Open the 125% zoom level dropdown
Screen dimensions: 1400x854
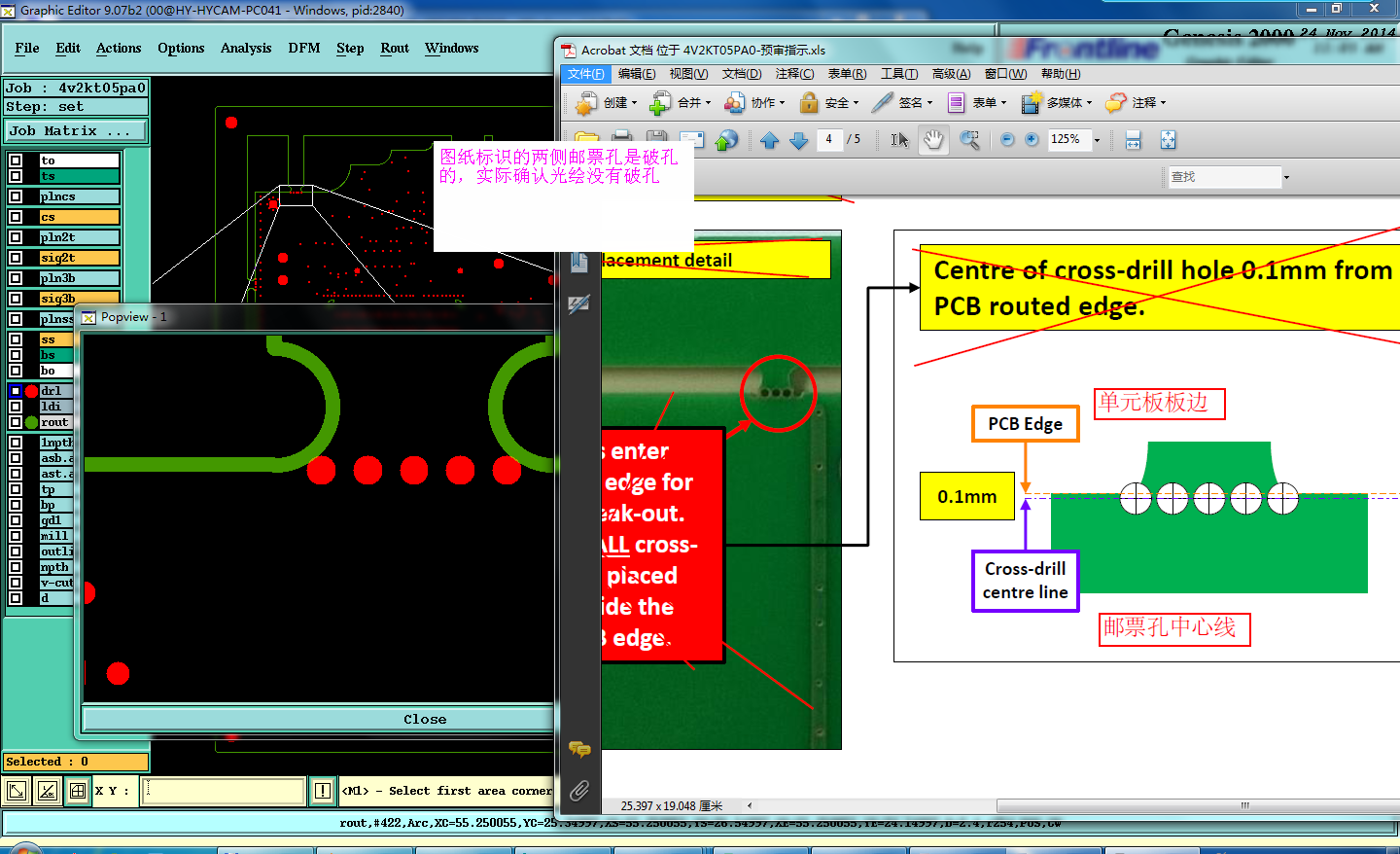[1098, 140]
